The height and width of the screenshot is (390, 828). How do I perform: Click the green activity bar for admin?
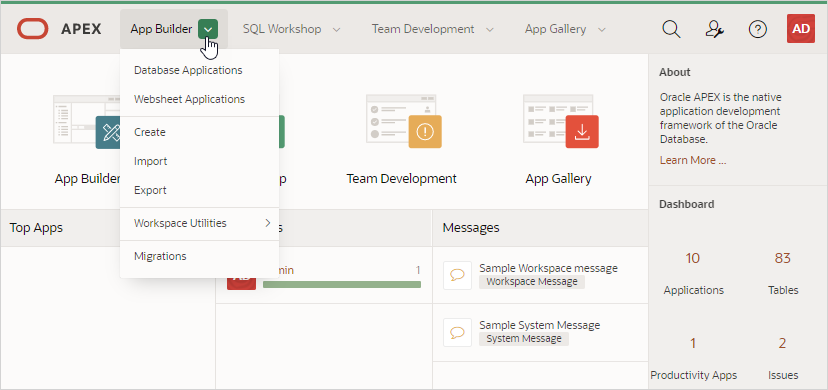[x=342, y=284]
